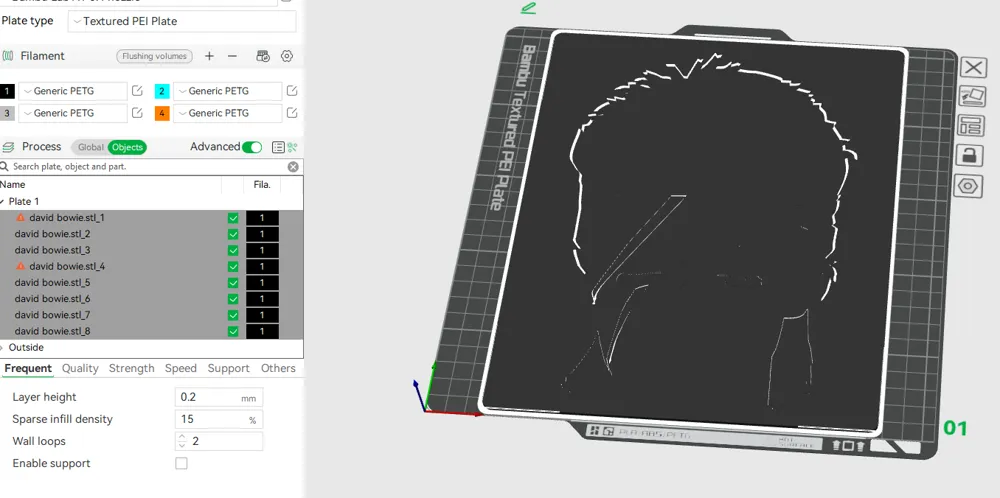The image size is (1000, 498).
Task: Select david bowie.stl_7 in object list
Action: (52, 315)
